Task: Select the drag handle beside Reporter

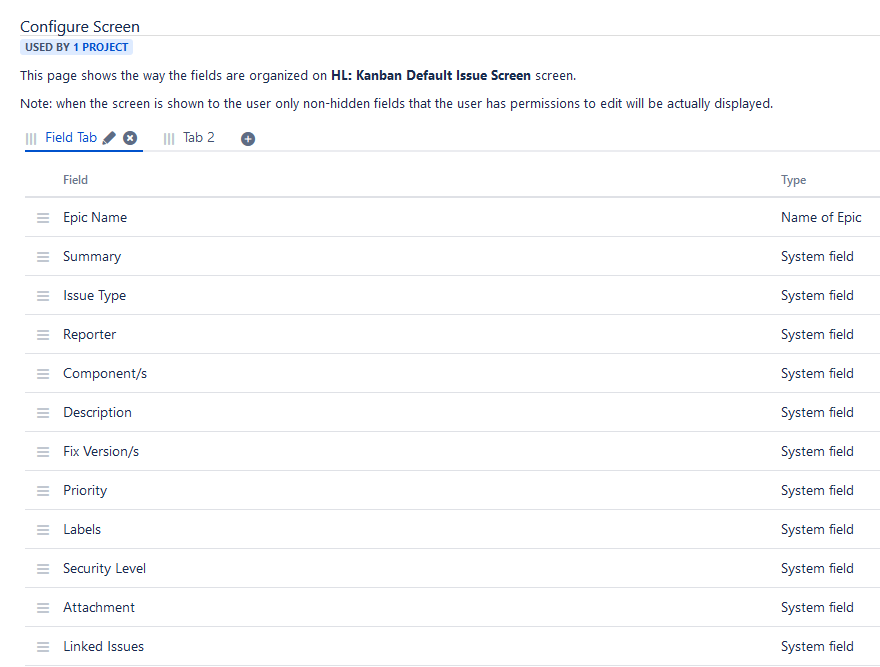Action: click(x=42, y=334)
